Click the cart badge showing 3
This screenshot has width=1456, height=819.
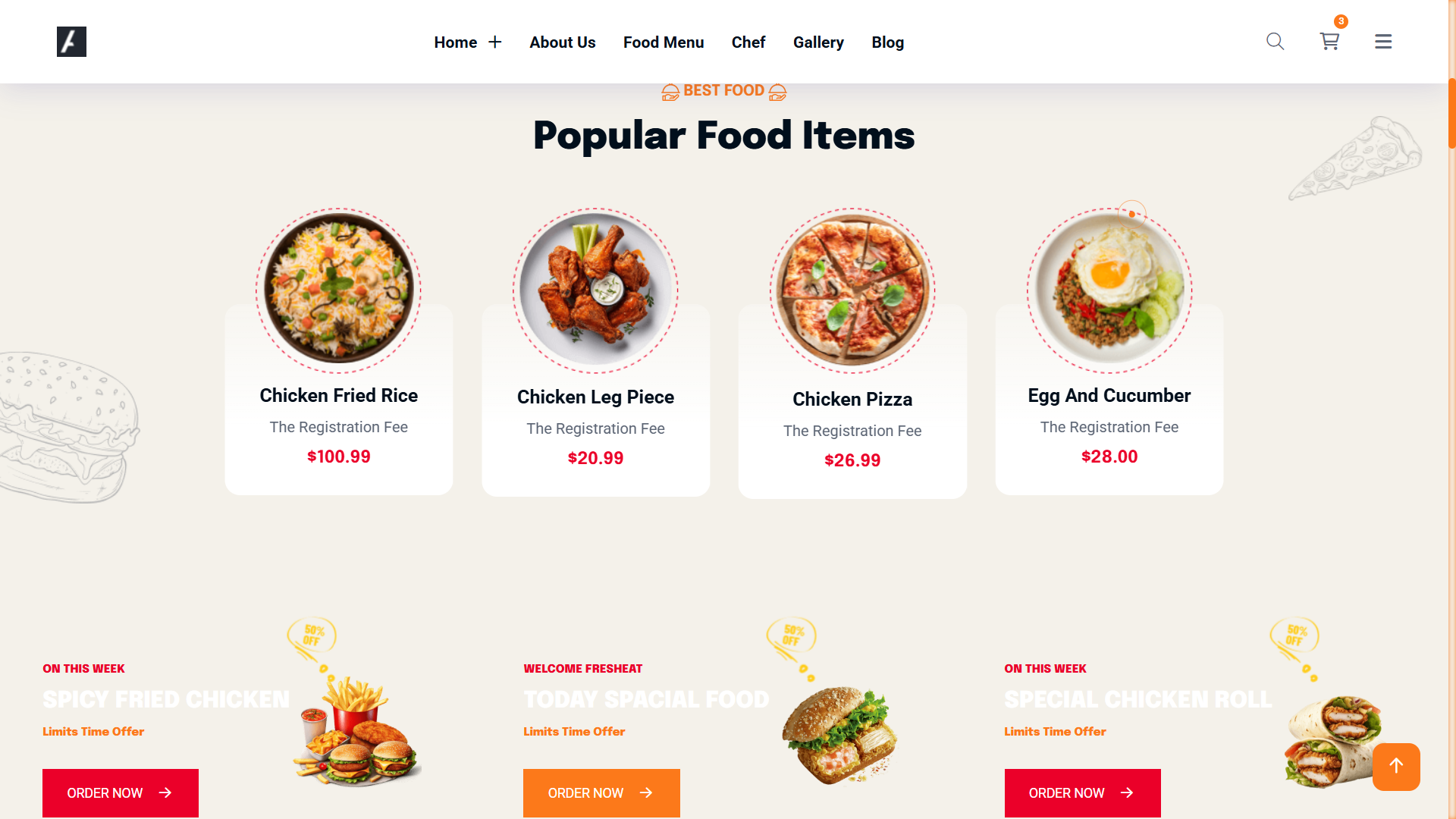pos(1341,21)
